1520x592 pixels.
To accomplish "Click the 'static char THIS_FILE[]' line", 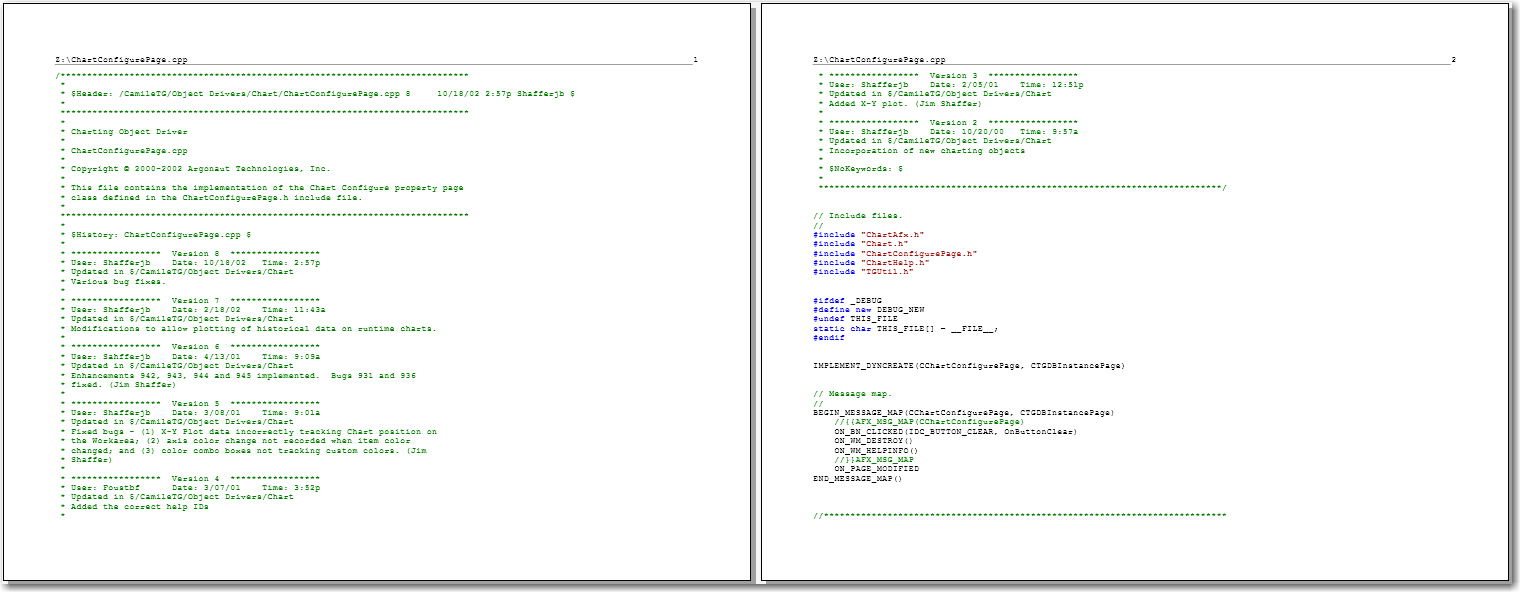I will [906, 328].
